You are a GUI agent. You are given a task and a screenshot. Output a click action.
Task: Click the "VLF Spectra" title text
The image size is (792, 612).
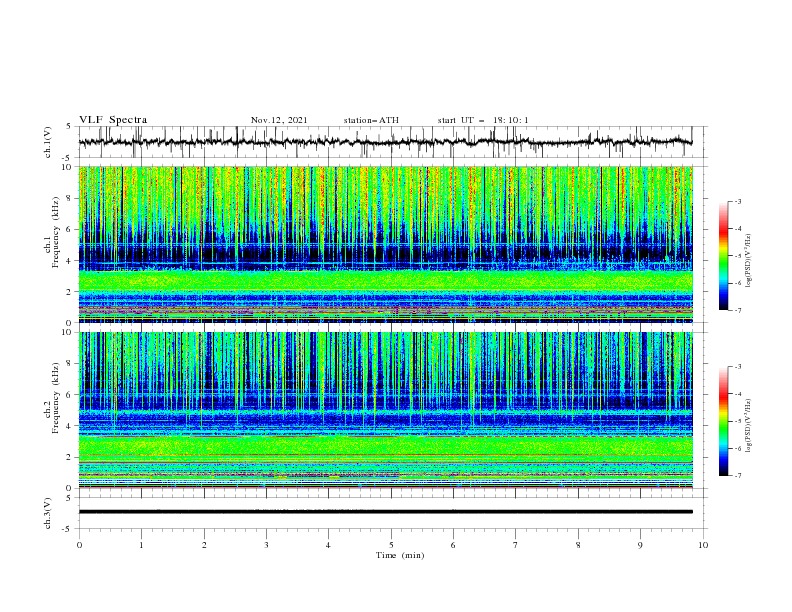pyautogui.click(x=113, y=120)
